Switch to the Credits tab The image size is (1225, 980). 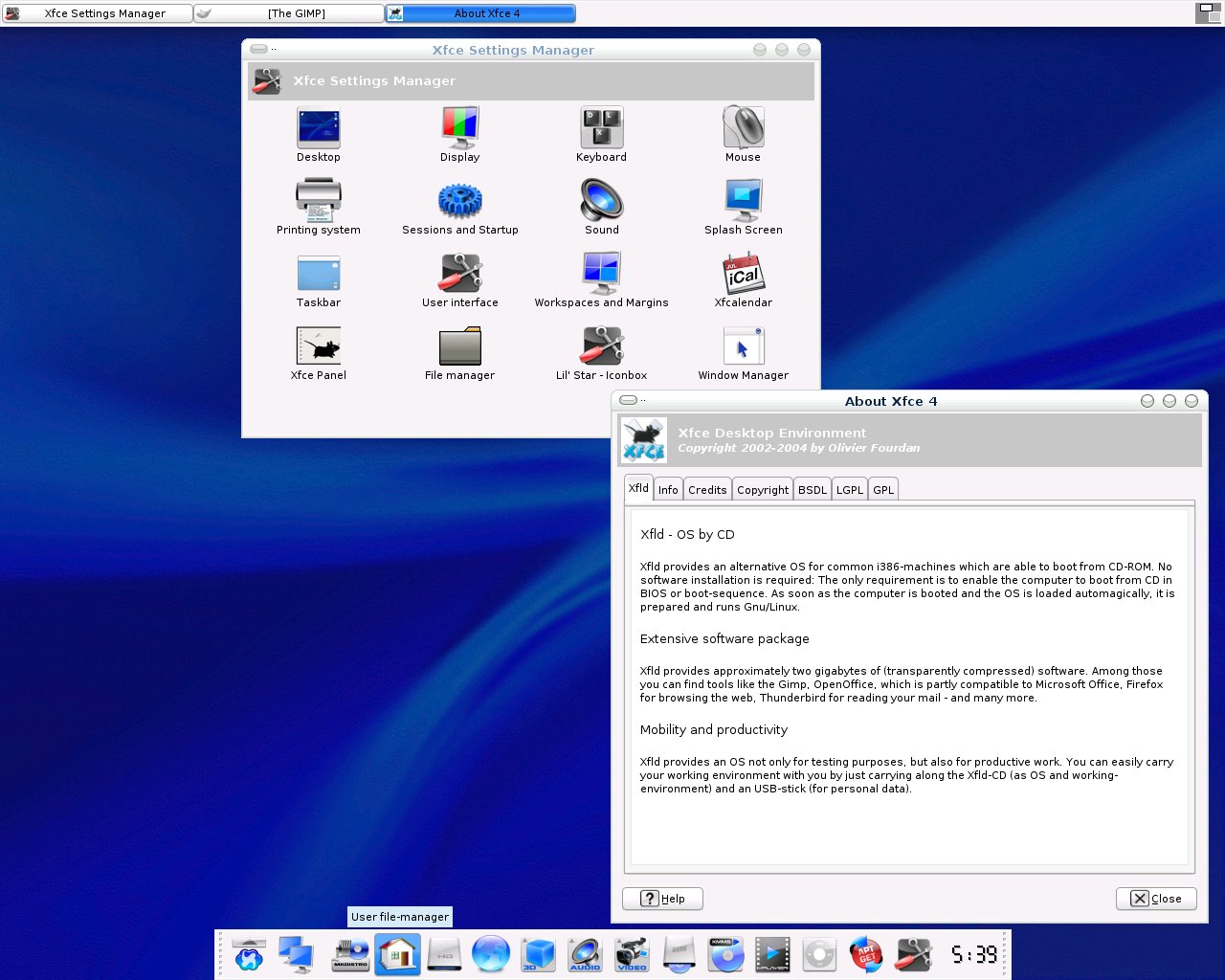pyautogui.click(x=707, y=489)
